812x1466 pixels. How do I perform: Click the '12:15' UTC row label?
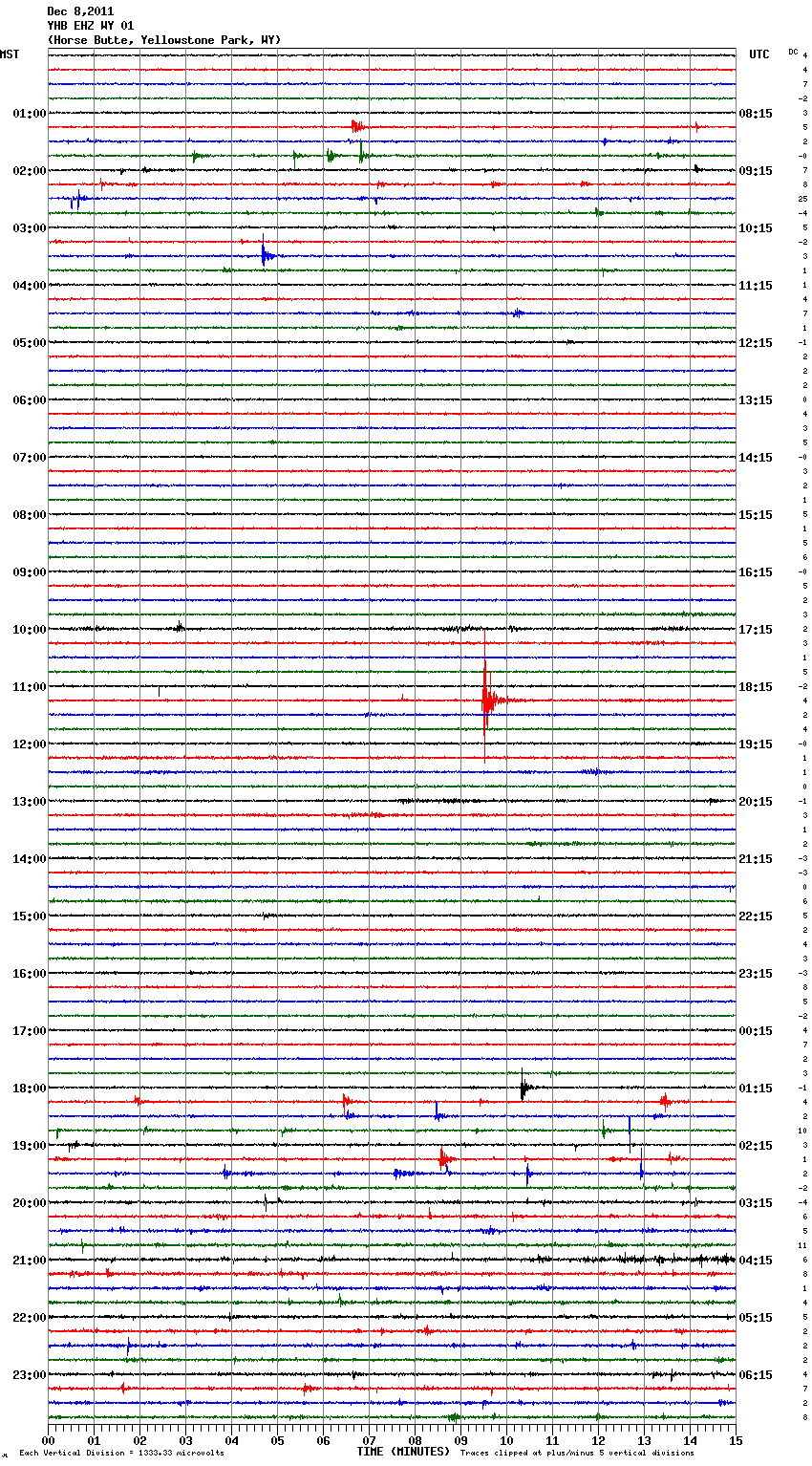[756, 343]
